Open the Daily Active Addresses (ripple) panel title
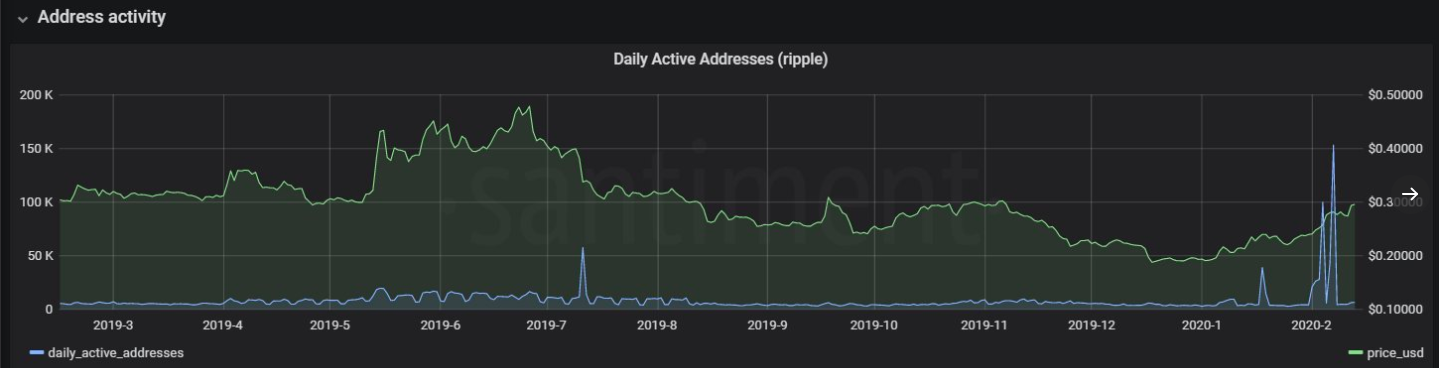This screenshot has width=1439, height=368. click(720, 60)
